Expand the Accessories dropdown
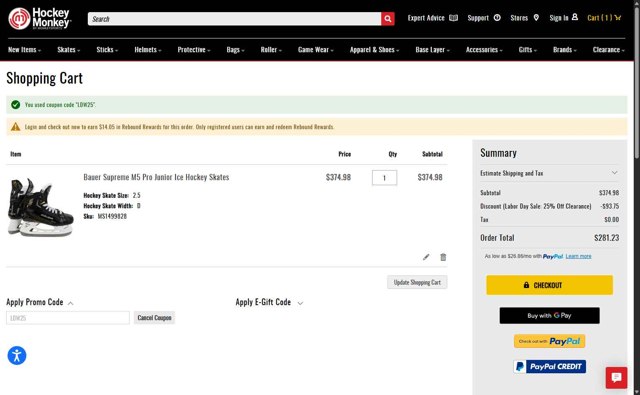 pos(484,50)
